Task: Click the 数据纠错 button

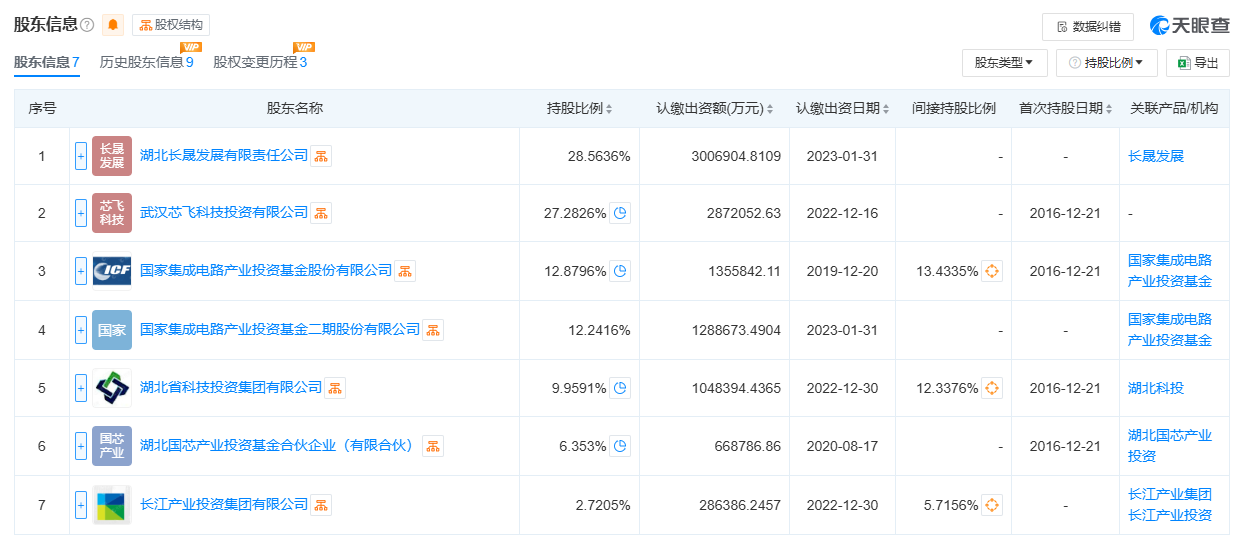Action: pyautogui.click(x=1087, y=27)
